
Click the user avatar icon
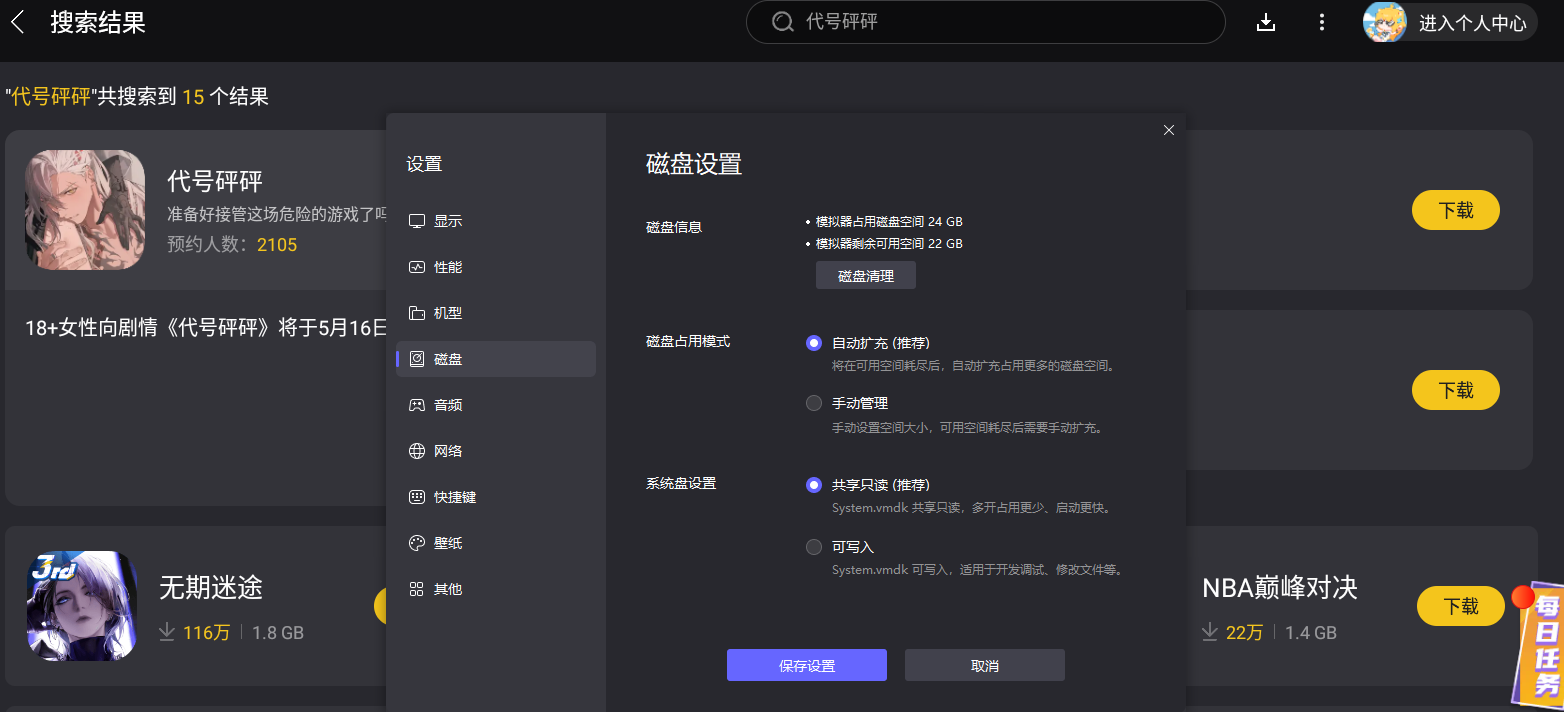point(1385,22)
